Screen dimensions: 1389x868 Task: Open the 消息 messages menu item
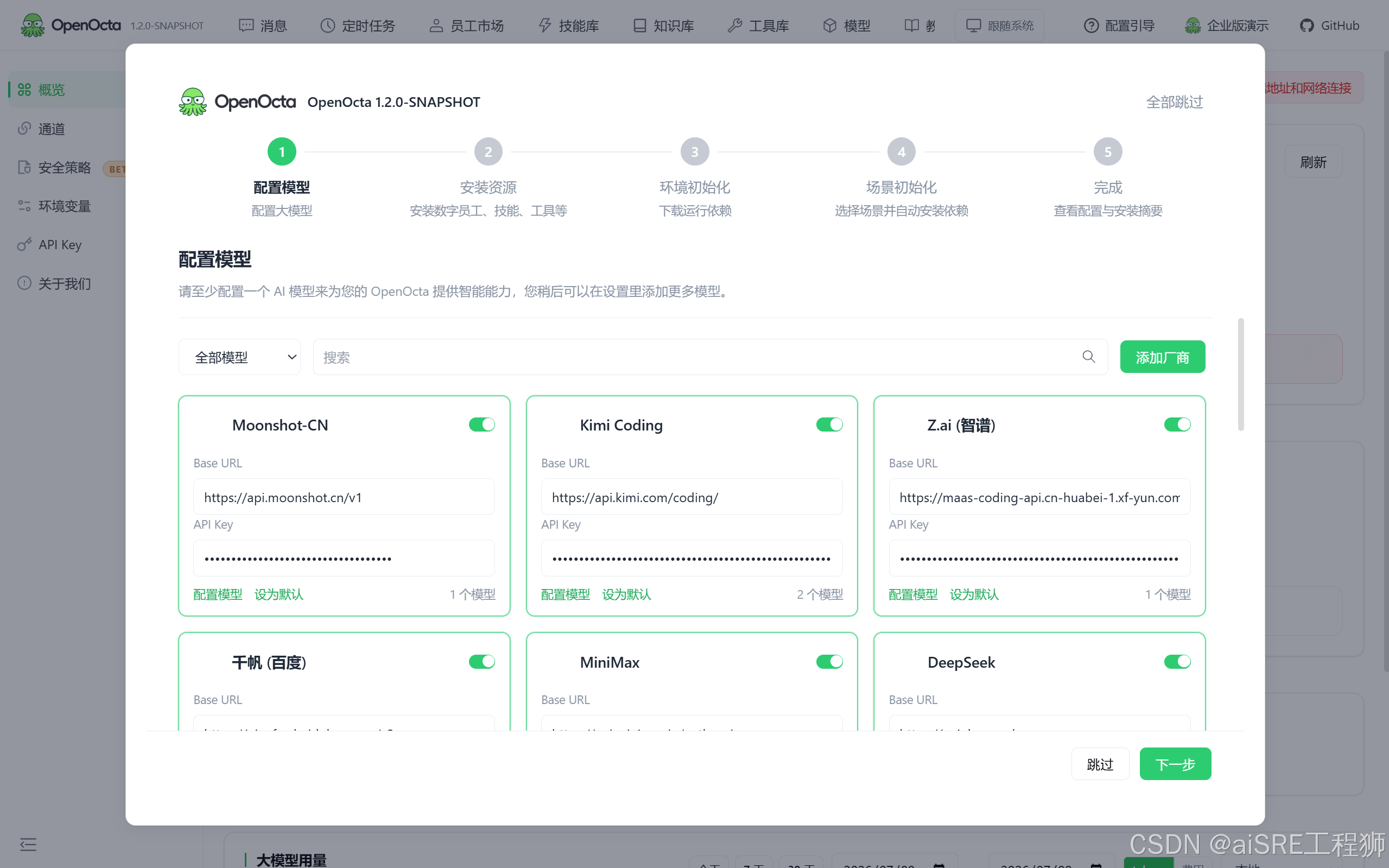pos(263,26)
